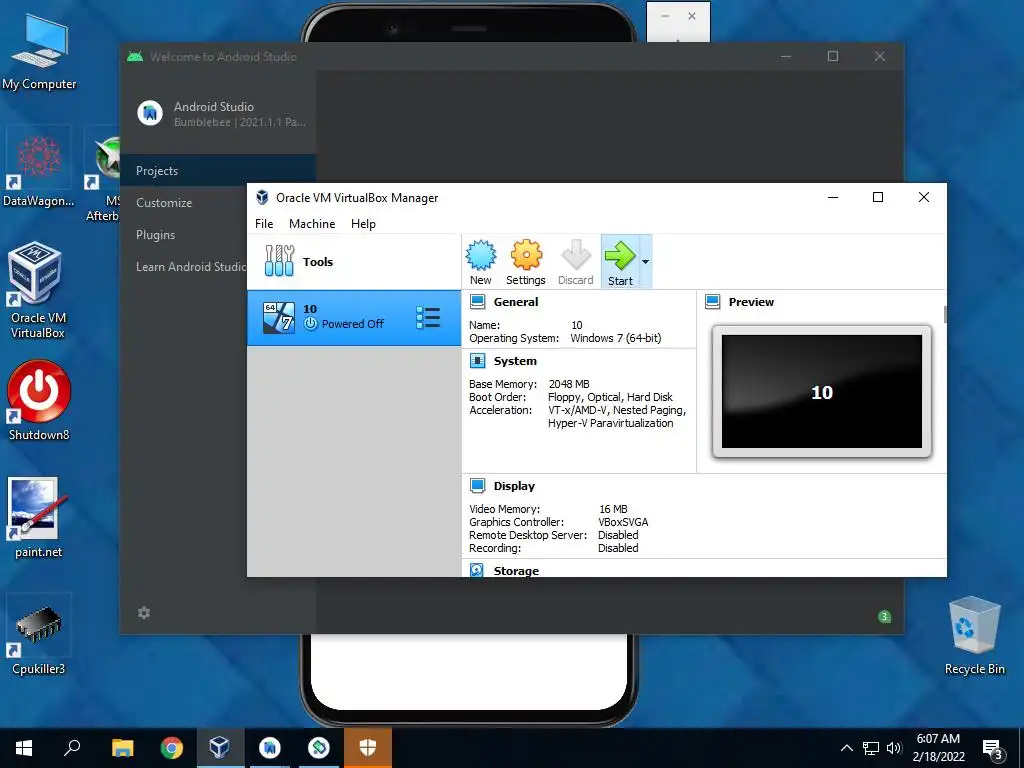Click the Discard toolbar icon
Viewport: 1024px width, 768px height.
pos(575,262)
